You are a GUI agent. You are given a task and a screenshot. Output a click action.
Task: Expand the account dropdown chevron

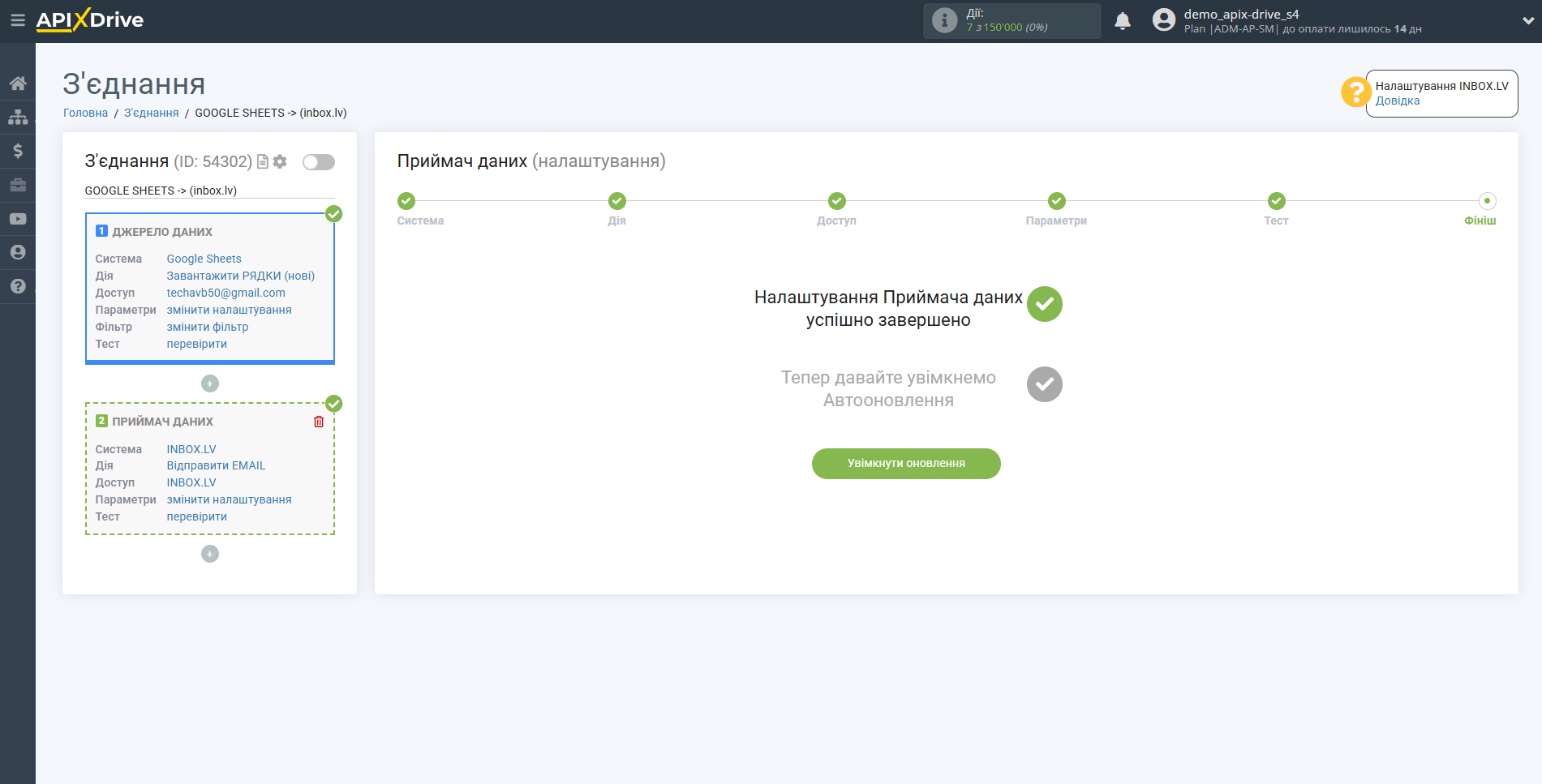[1528, 21]
